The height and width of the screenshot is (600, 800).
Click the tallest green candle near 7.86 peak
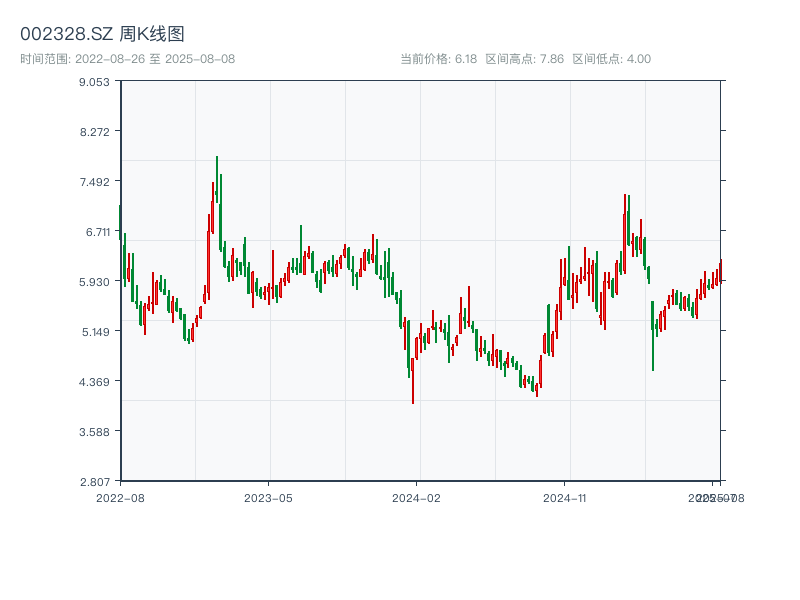(216, 190)
